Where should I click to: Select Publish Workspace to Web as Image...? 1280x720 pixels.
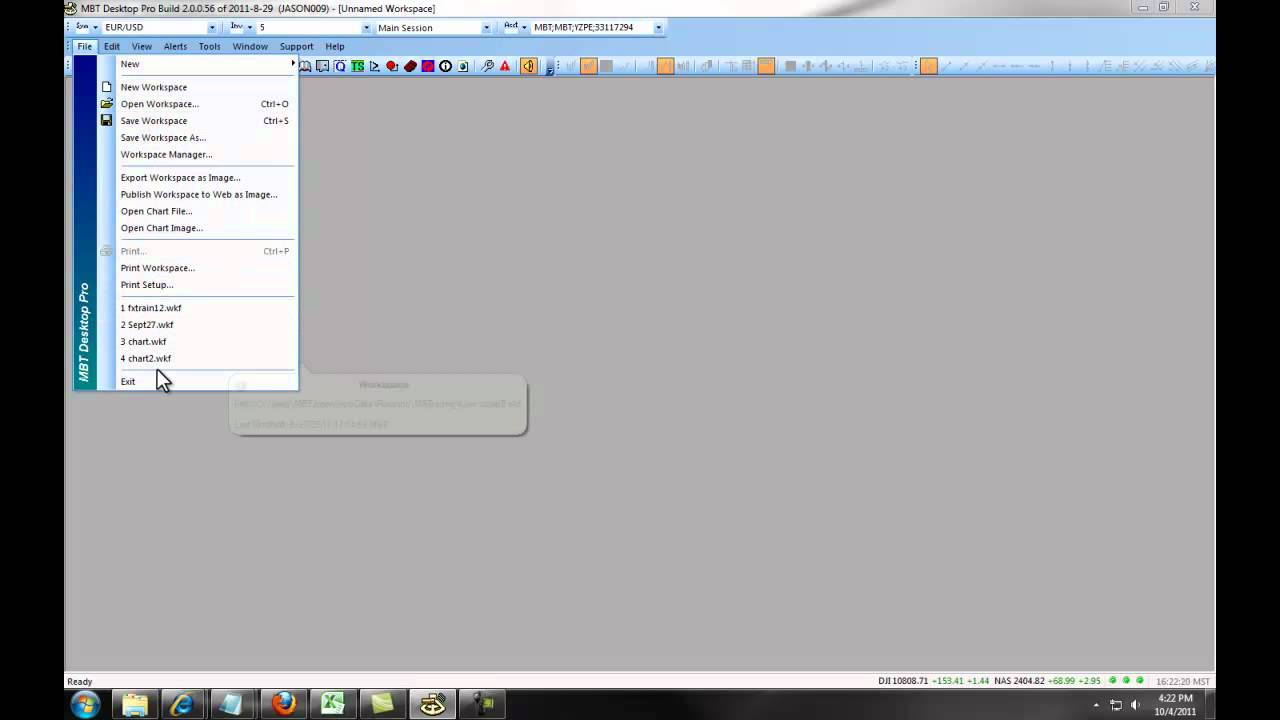tap(199, 195)
